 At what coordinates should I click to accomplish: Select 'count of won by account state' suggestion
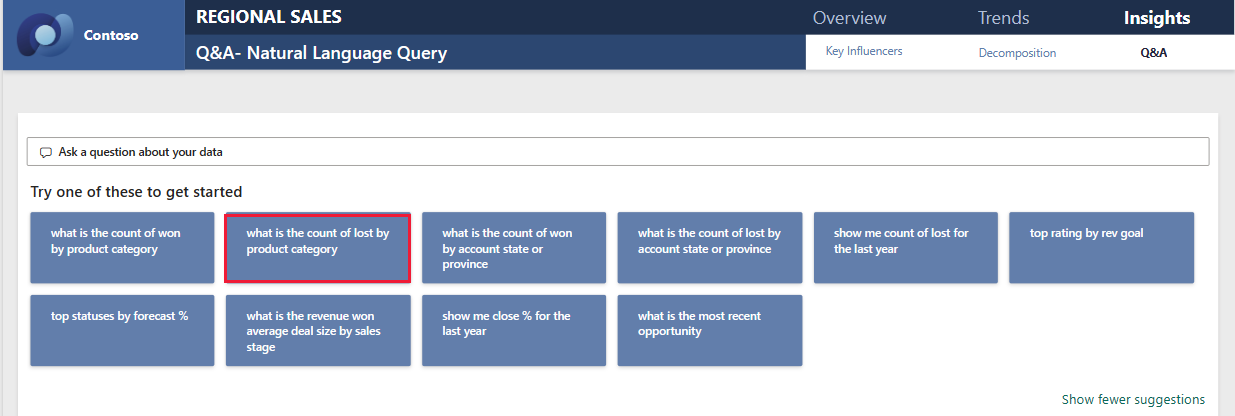pyautogui.click(x=513, y=247)
